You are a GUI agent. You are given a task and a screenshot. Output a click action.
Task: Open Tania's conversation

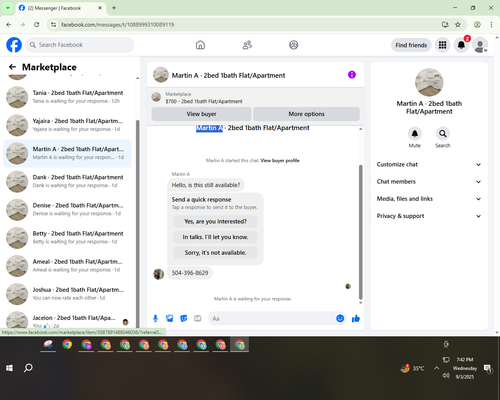[68, 97]
